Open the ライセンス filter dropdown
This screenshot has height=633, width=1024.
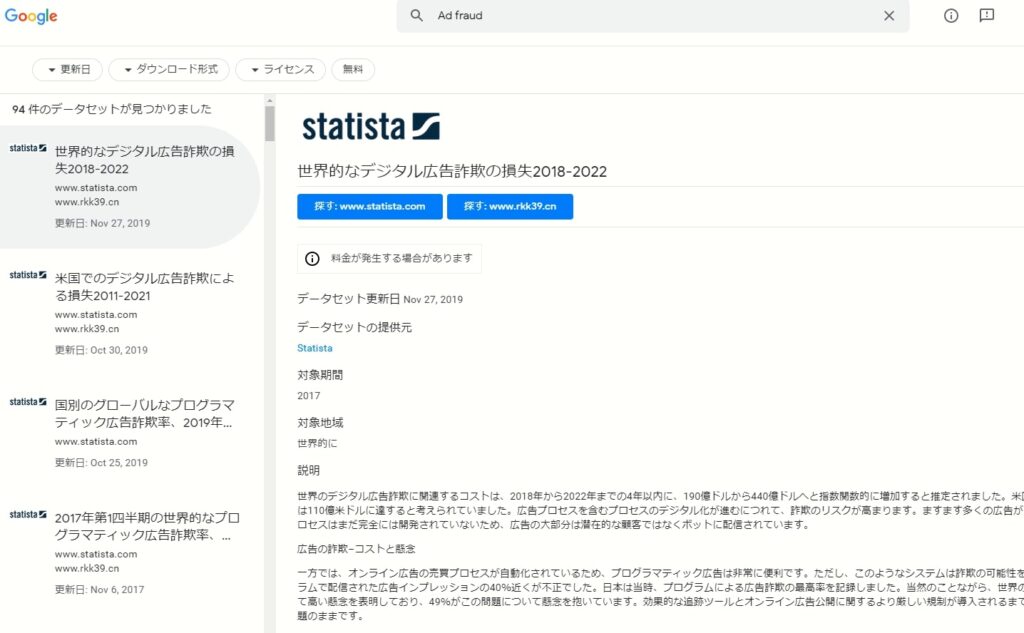(x=281, y=69)
